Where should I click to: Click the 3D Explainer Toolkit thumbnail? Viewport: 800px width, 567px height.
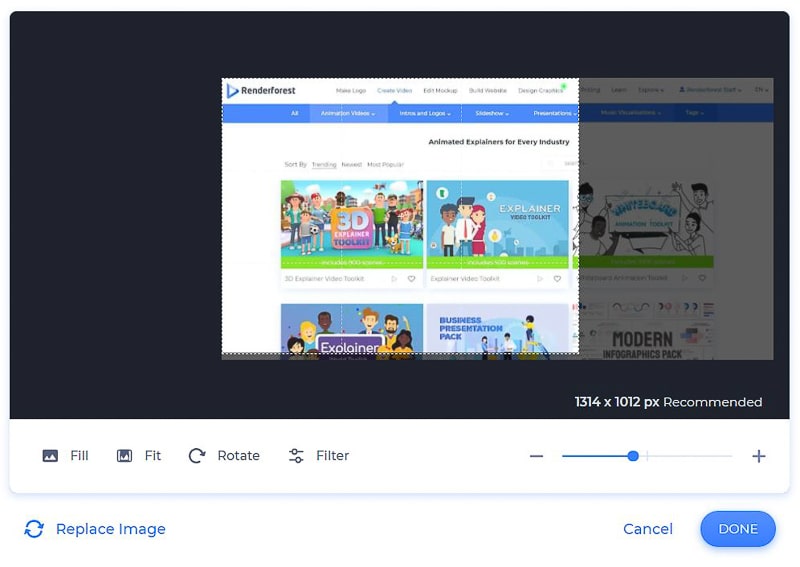352,224
